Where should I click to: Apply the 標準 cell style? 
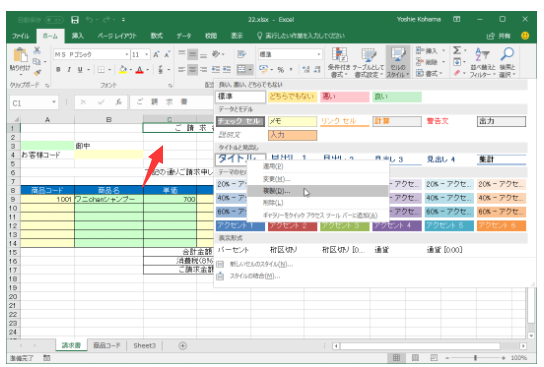point(241,97)
